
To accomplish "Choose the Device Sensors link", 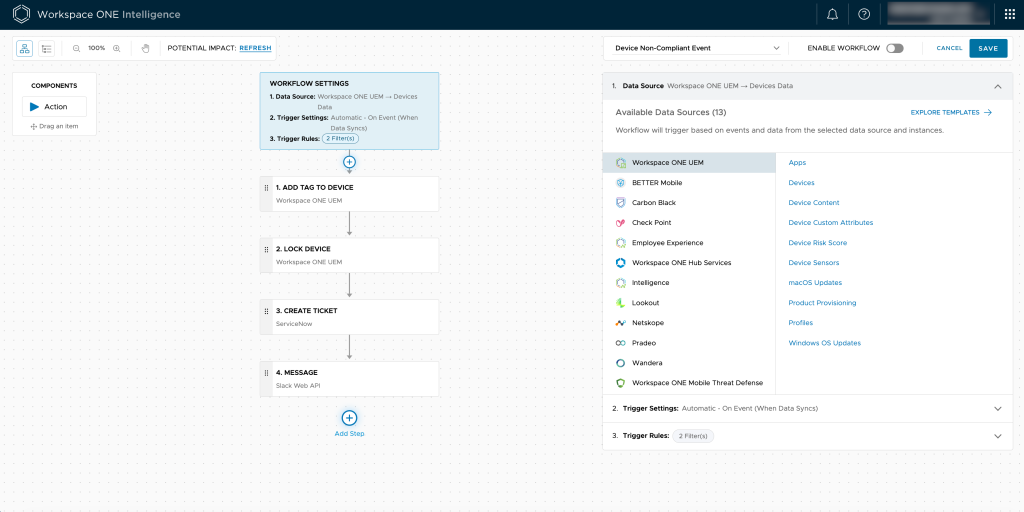I will (814, 263).
